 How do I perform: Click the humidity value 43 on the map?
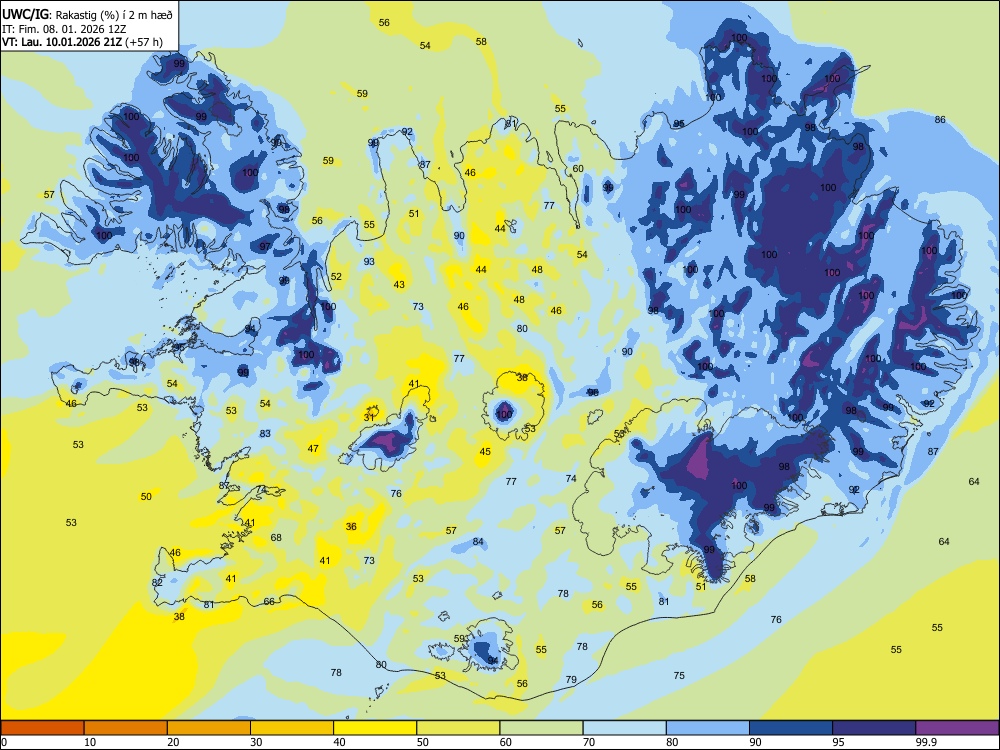(399, 284)
